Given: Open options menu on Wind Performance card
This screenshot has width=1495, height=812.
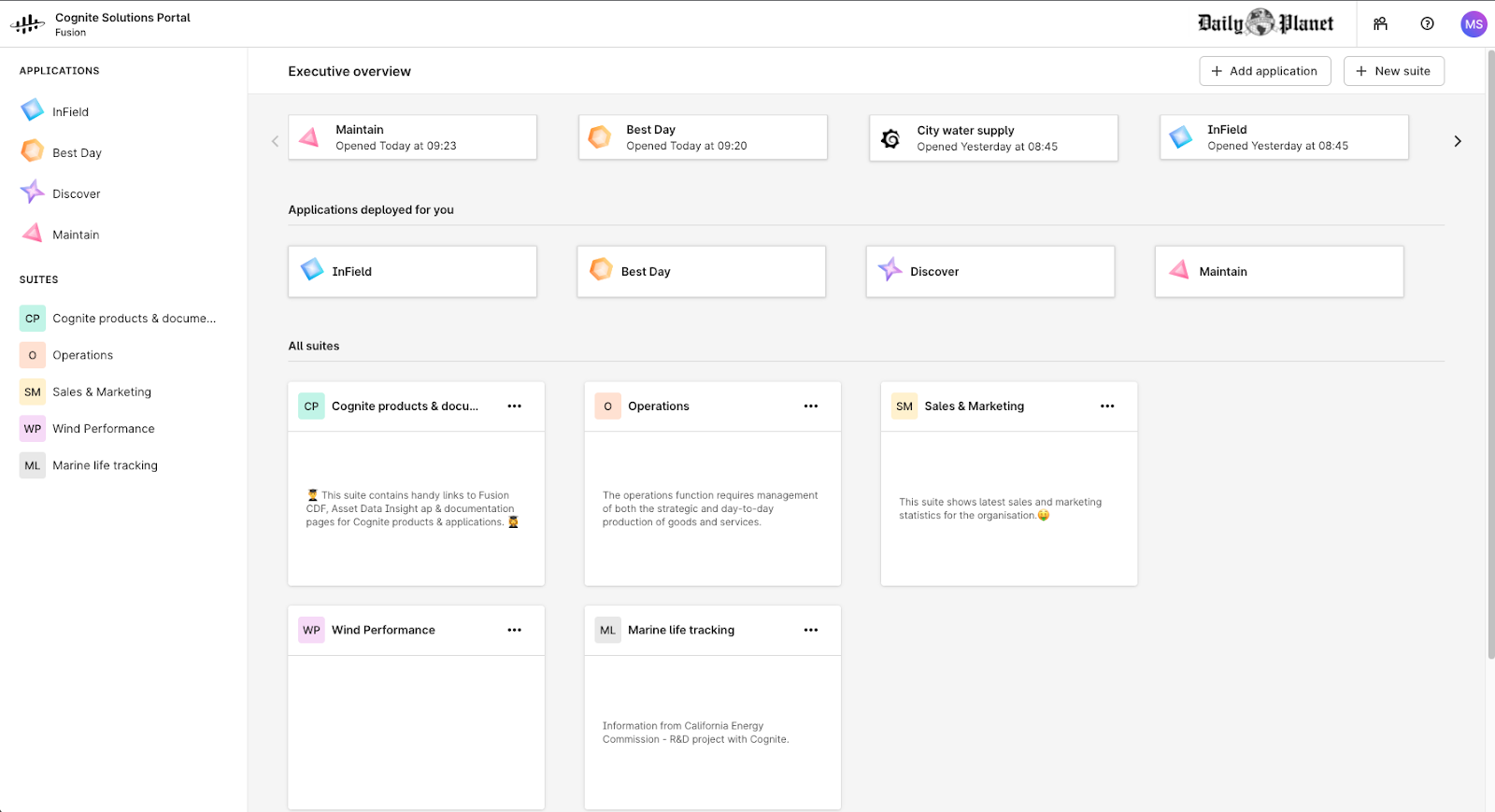Looking at the screenshot, I should tap(515, 631).
